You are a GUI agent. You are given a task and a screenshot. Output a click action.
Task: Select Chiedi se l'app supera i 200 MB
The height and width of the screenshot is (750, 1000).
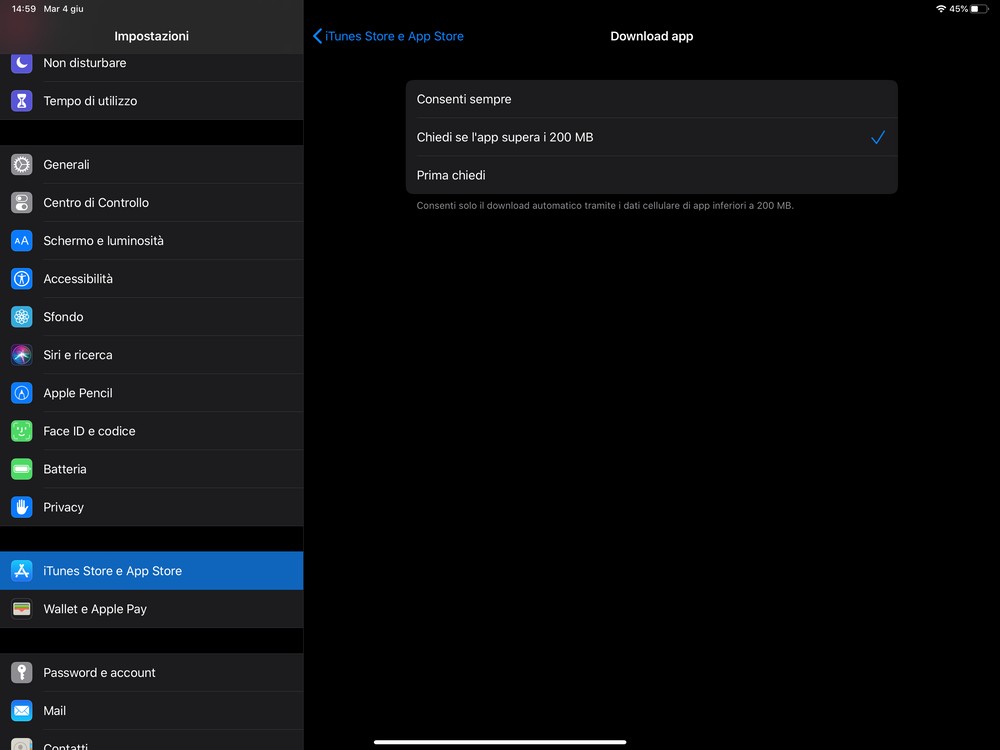pyautogui.click(x=652, y=137)
